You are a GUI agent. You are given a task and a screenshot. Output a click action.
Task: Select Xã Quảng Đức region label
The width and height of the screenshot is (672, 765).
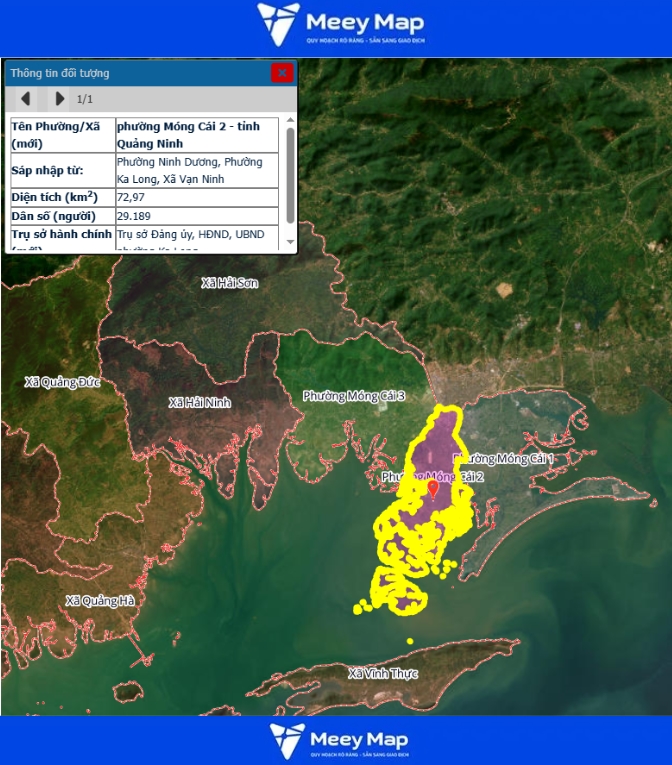coord(63,382)
